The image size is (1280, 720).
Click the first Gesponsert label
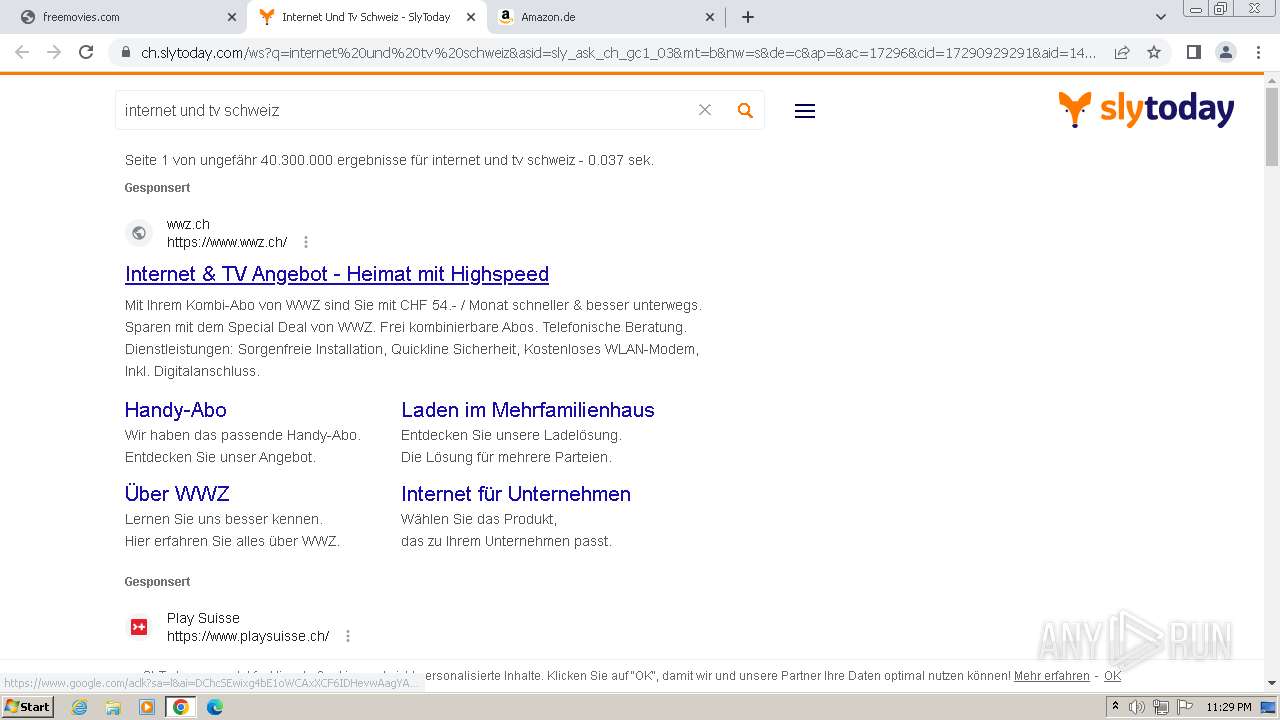tap(157, 188)
